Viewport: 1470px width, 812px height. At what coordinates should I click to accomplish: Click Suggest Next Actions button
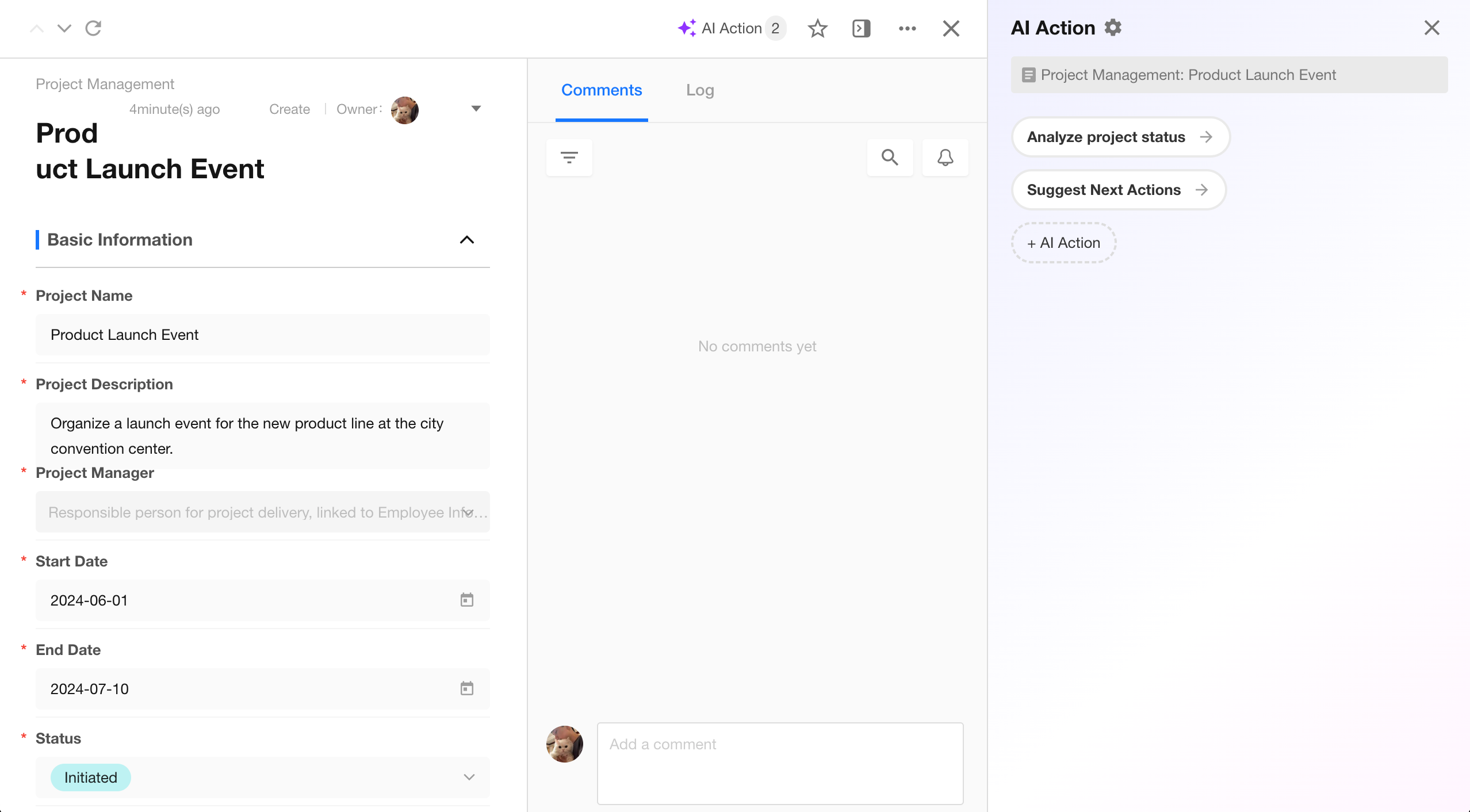(x=1117, y=190)
